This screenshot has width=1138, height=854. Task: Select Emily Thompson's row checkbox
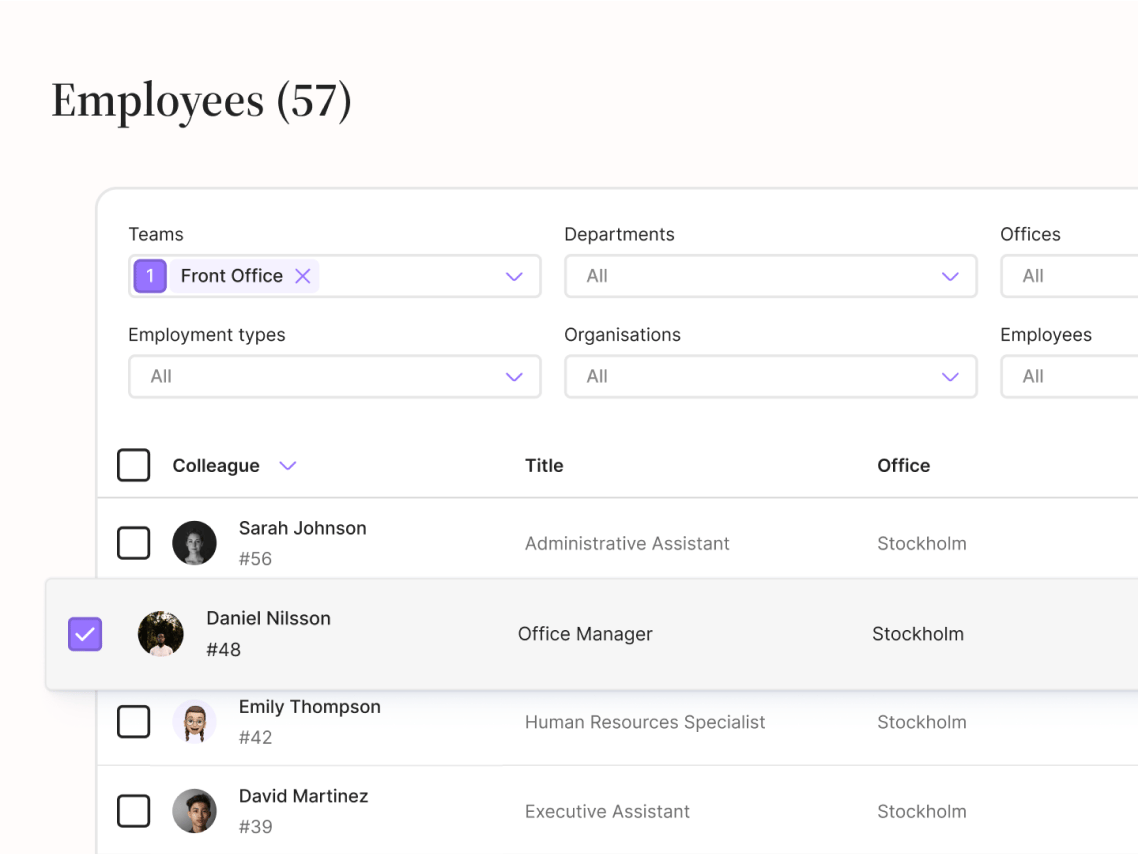coord(134,722)
